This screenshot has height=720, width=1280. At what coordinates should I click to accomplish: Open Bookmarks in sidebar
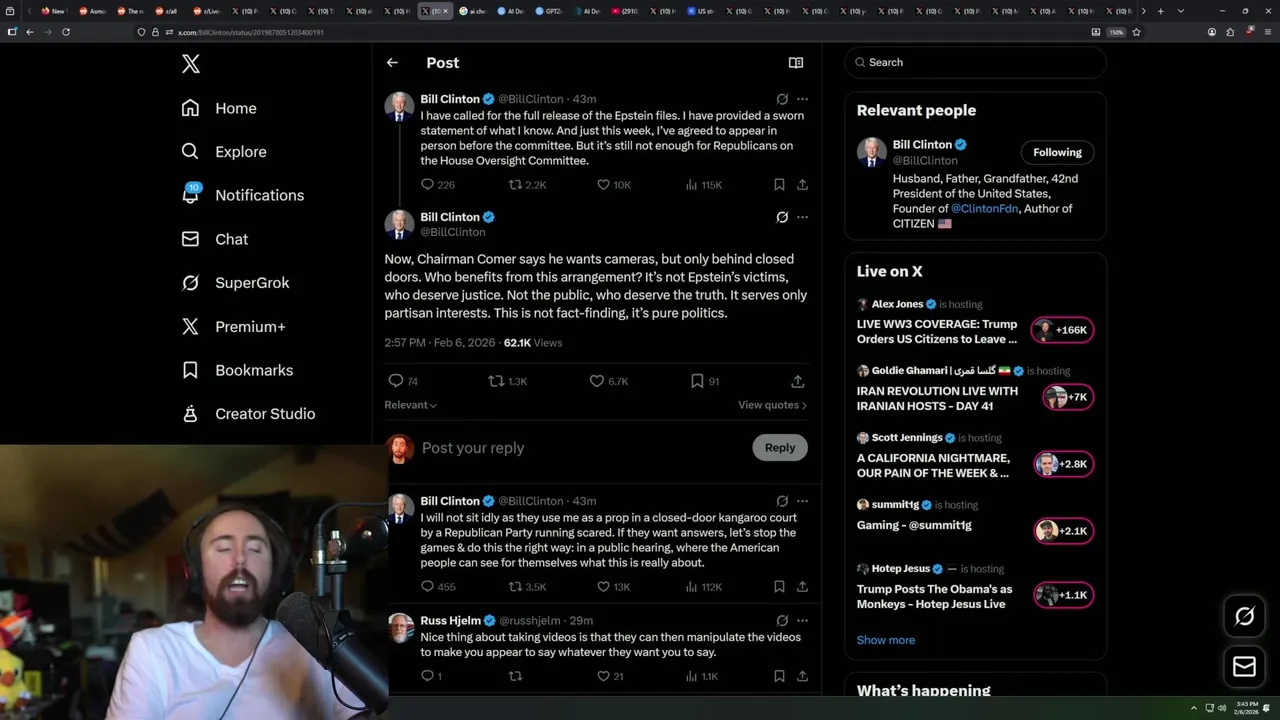click(x=237, y=370)
